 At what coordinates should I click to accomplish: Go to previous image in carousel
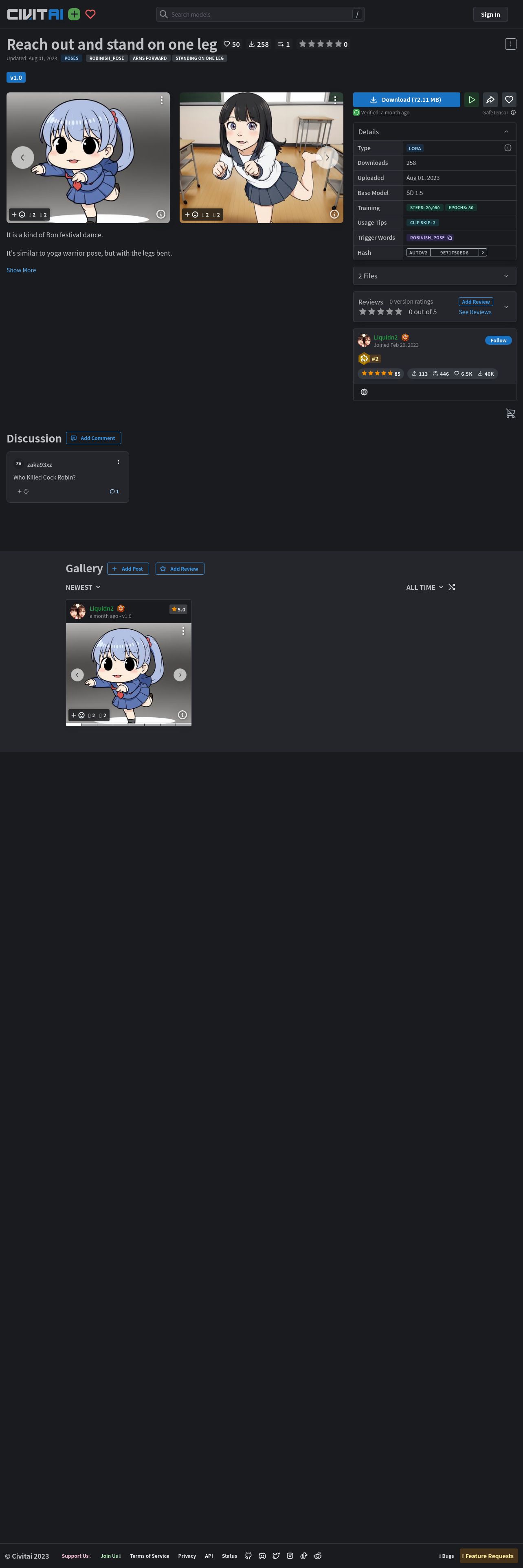tap(22, 157)
